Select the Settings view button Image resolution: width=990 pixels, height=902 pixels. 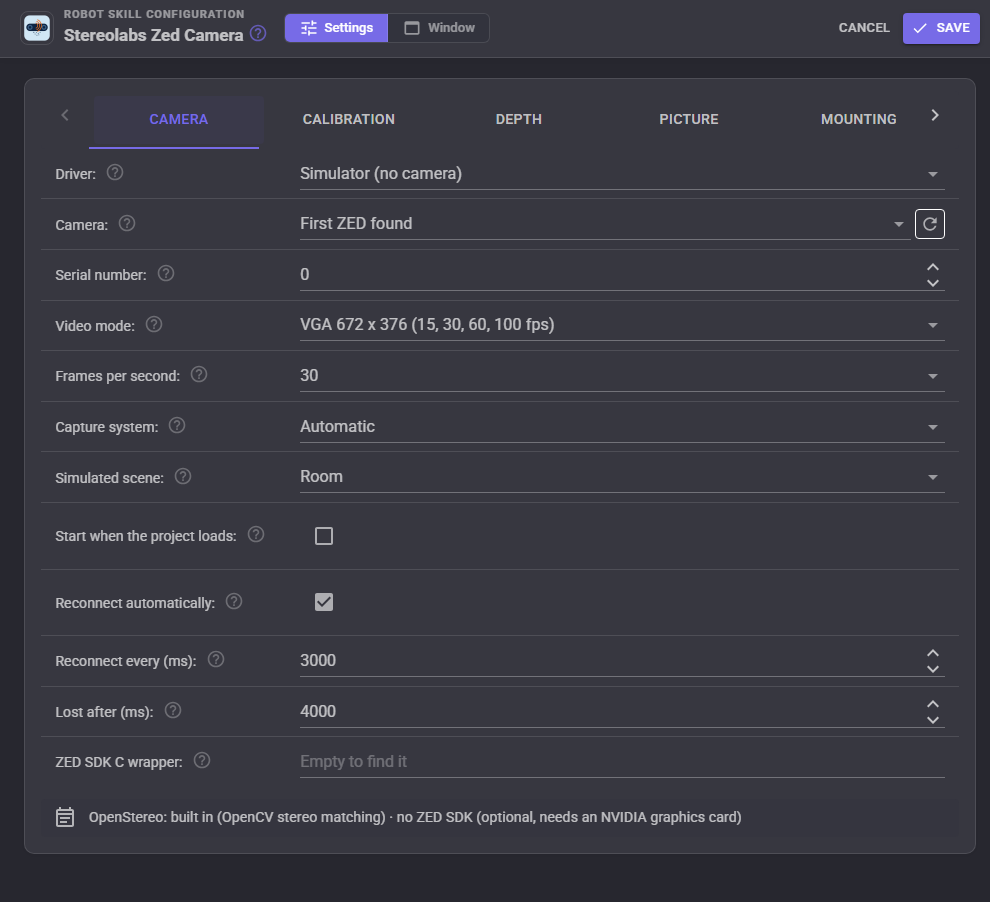click(x=337, y=28)
